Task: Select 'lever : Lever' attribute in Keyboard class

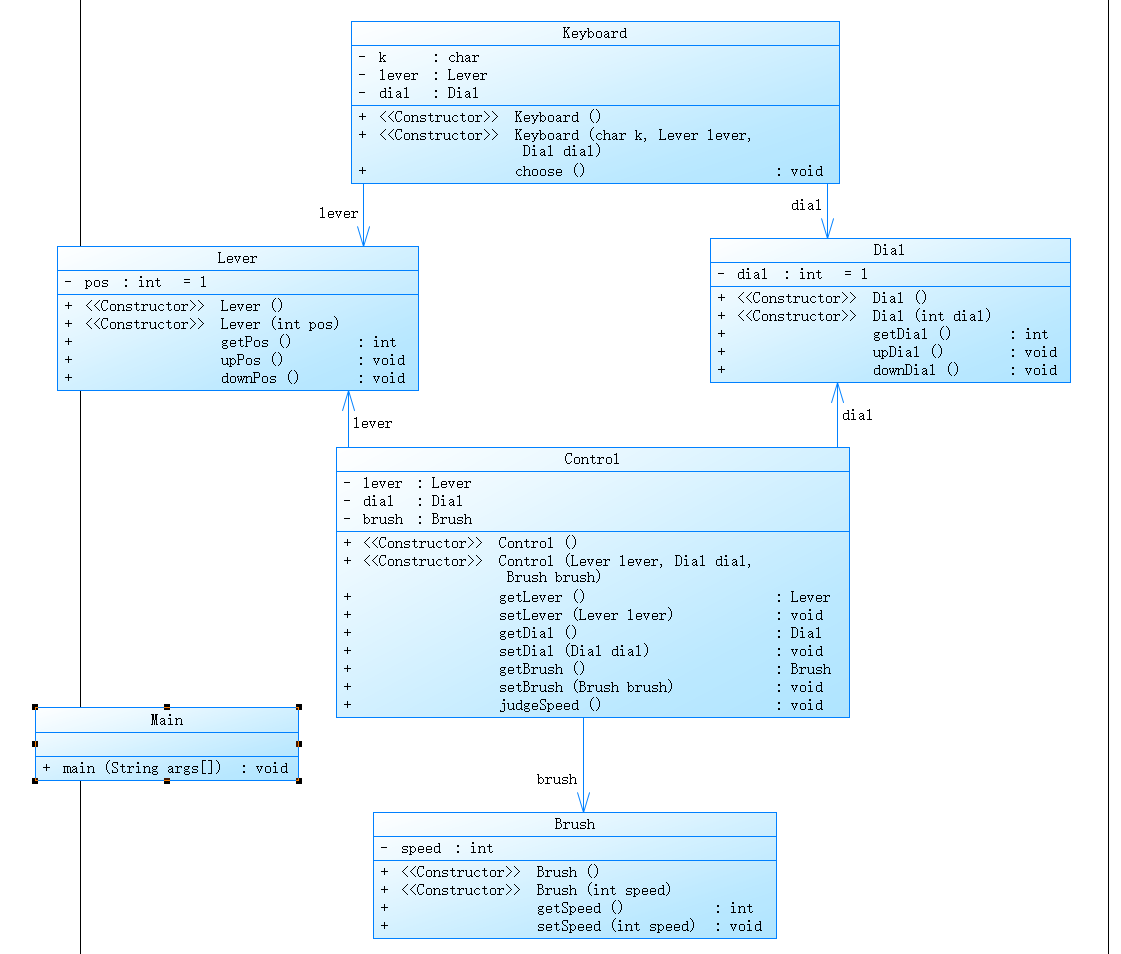Action: tap(423, 75)
